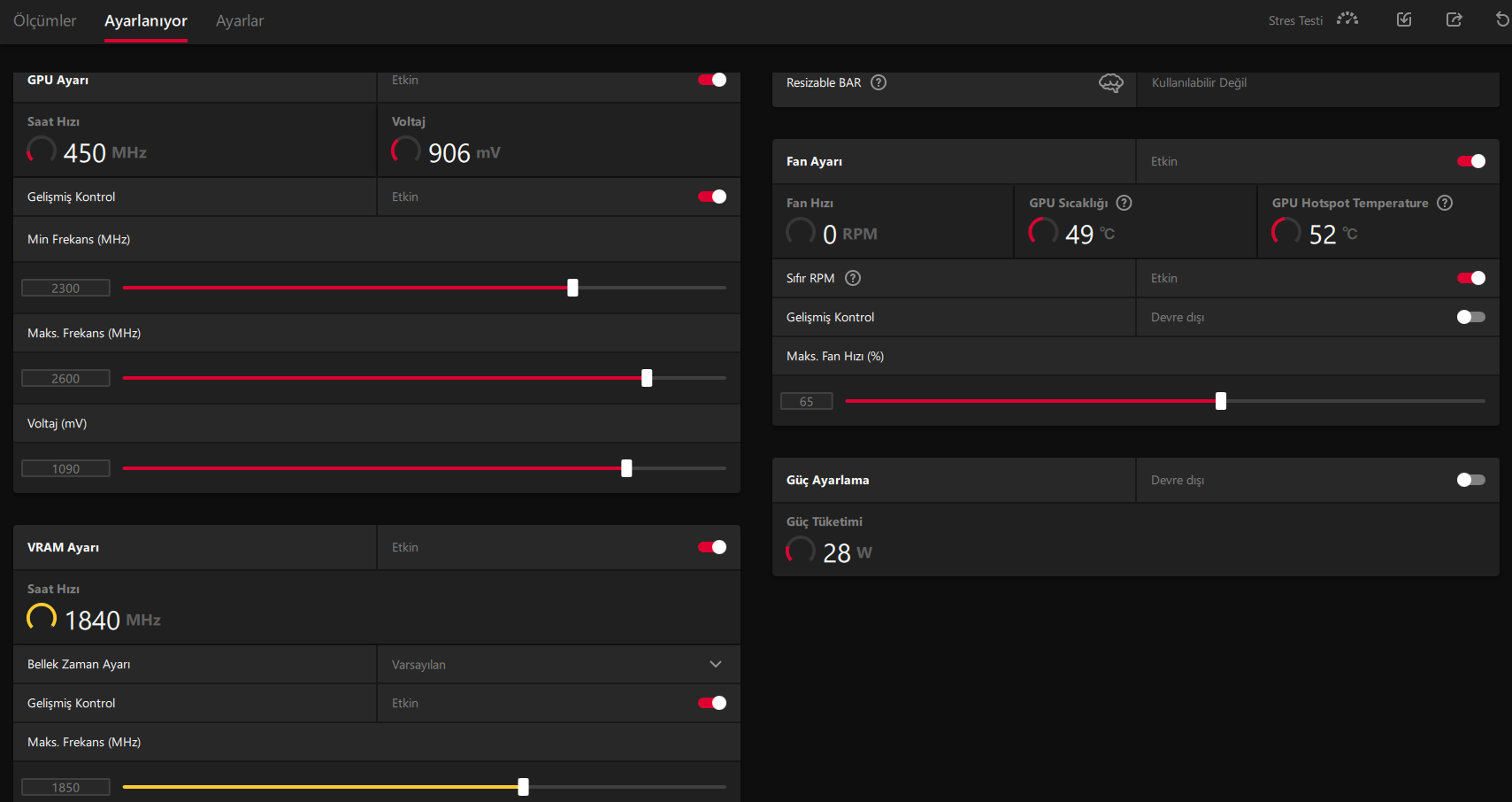This screenshot has height=802, width=1512.
Task: Enable Gelişmiş Kontrol under Fan Ayarı
Action: (x=1471, y=317)
